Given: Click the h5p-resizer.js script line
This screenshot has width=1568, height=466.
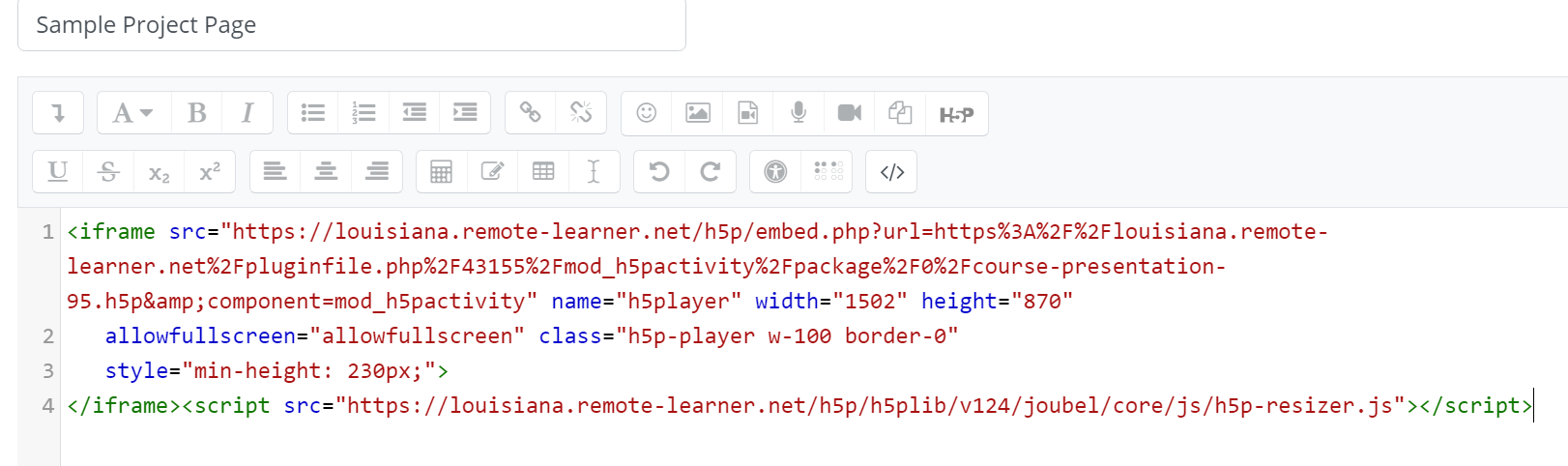Looking at the screenshot, I should pyautogui.click(x=799, y=406).
